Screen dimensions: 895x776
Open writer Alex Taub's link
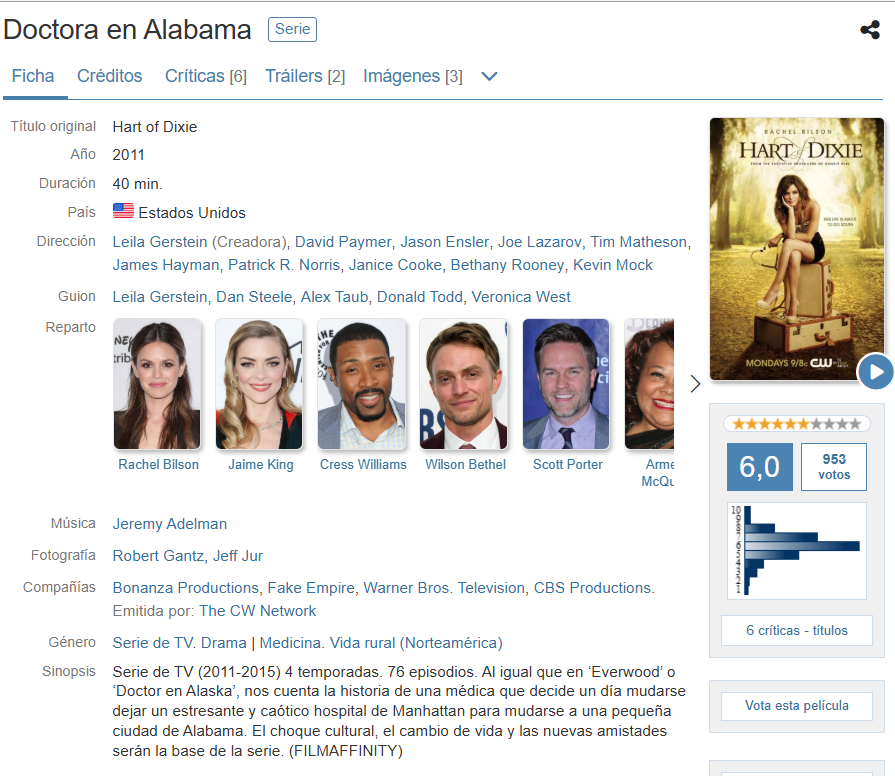pyautogui.click(x=334, y=297)
